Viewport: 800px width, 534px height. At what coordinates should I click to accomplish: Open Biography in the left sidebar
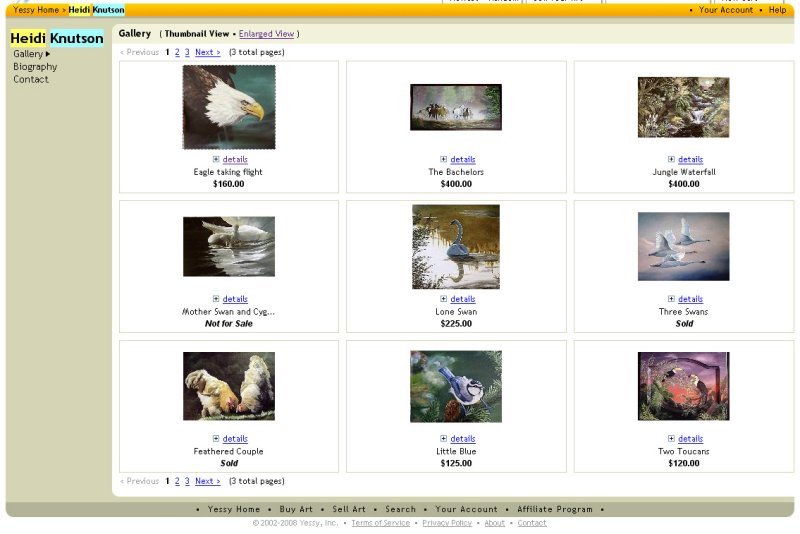(35, 67)
